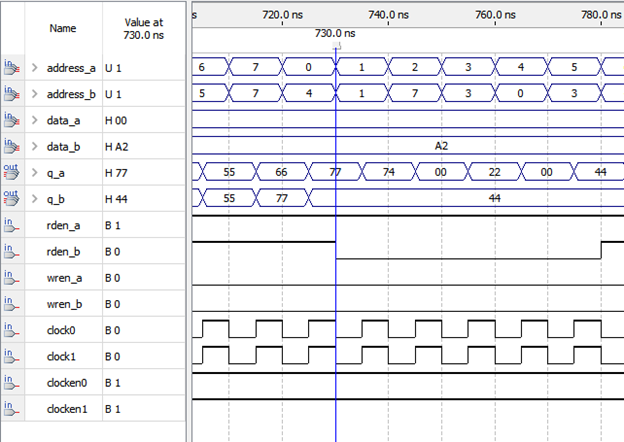Click the input pin icon beside clocken1
This screenshot has width=624, height=442.
click(x=12, y=408)
